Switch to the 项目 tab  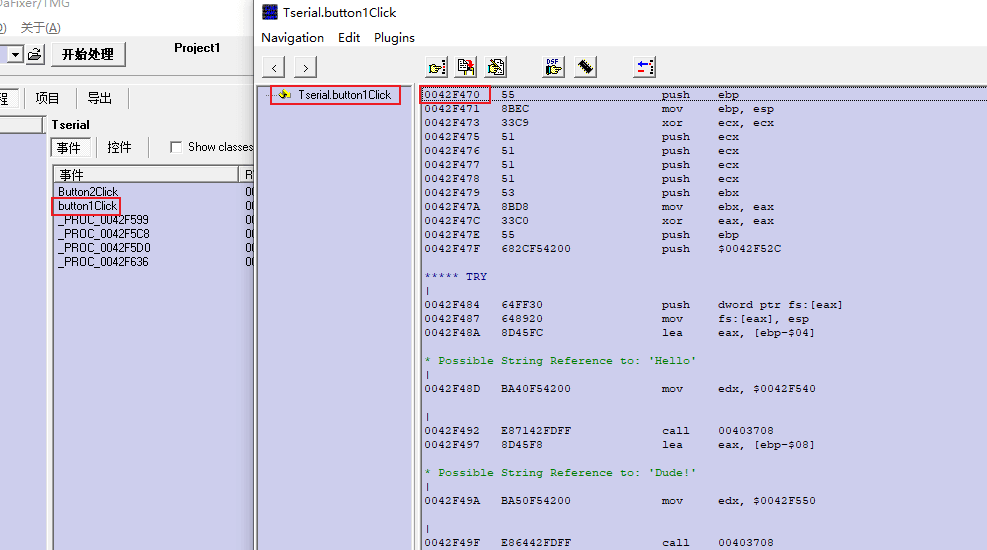coord(47,98)
